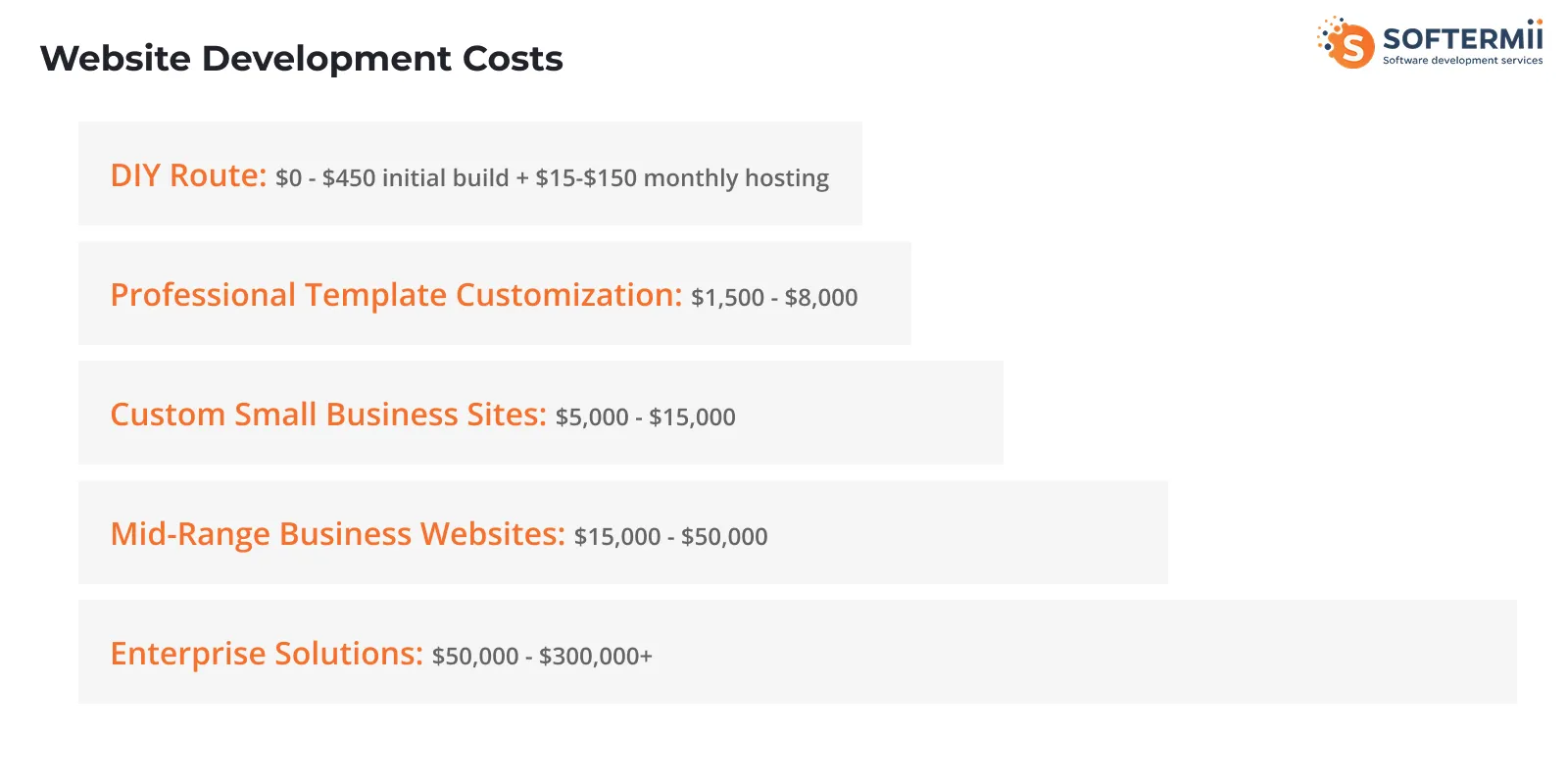Select the DIY Route label
Screen dimensions: 1568x784
pyautogui.click(x=188, y=175)
